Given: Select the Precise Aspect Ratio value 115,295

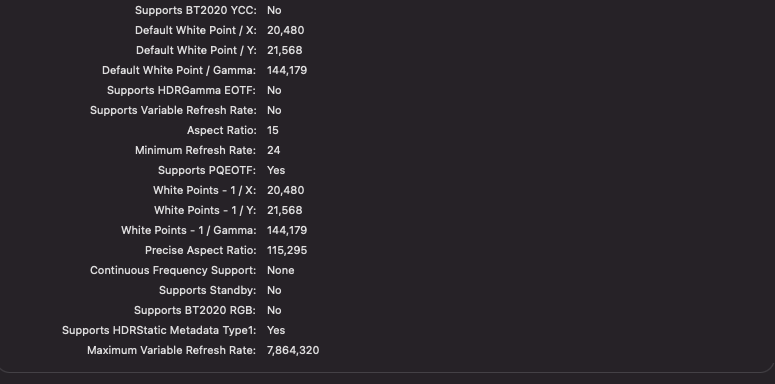Looking at the screenshot, I should point(287,251).
